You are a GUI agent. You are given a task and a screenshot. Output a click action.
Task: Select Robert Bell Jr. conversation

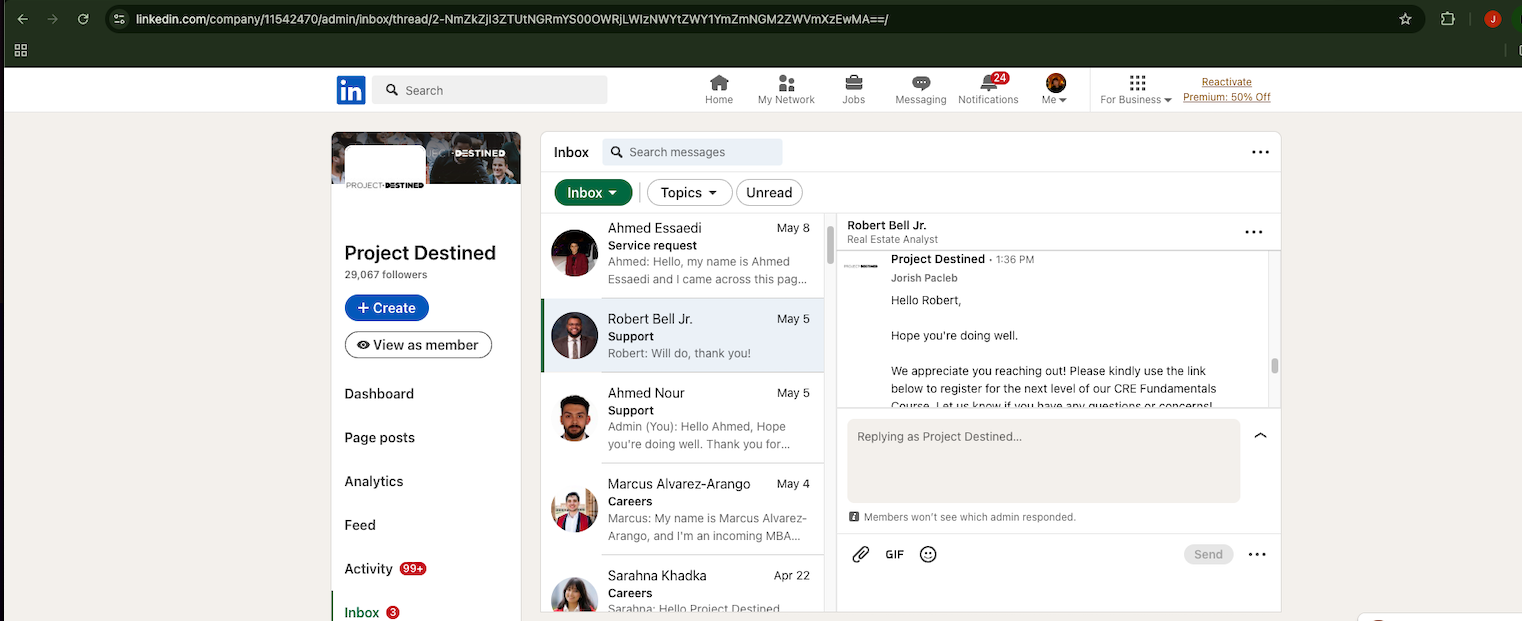pos(683,335)
